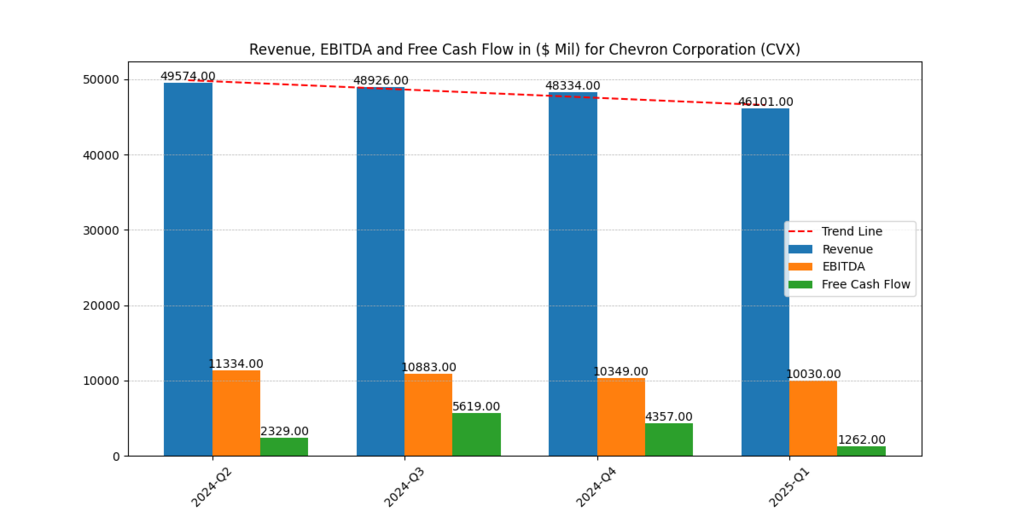Viewport: 1024px width, 512px height.
Task: Select the 2025-Q1 orange EBITDA bar
Action: pyautogui.click(x=813, y=418)
